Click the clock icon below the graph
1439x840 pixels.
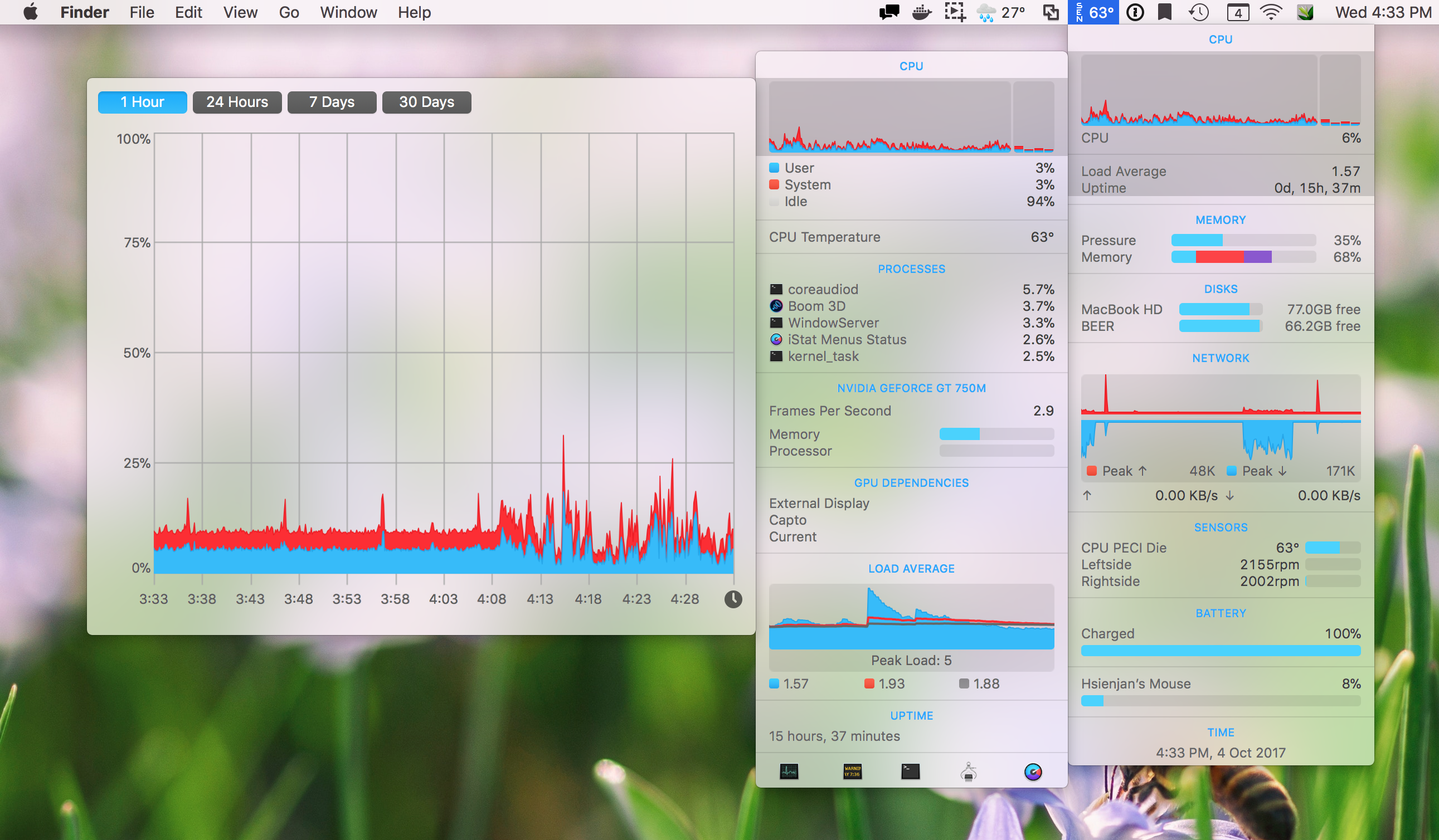pos(733,599)
